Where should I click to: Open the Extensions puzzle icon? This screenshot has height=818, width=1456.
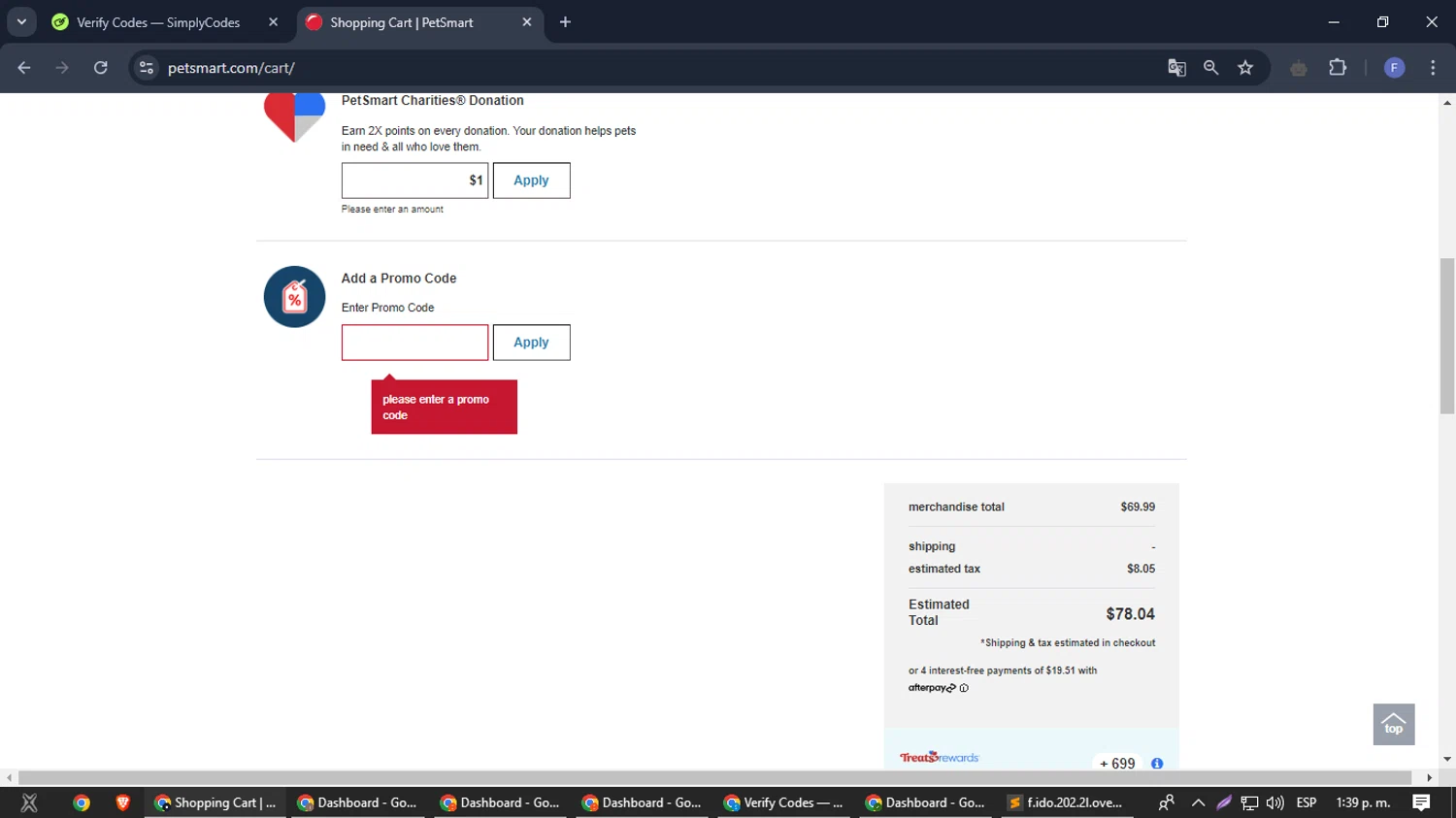click(1338, 68)
